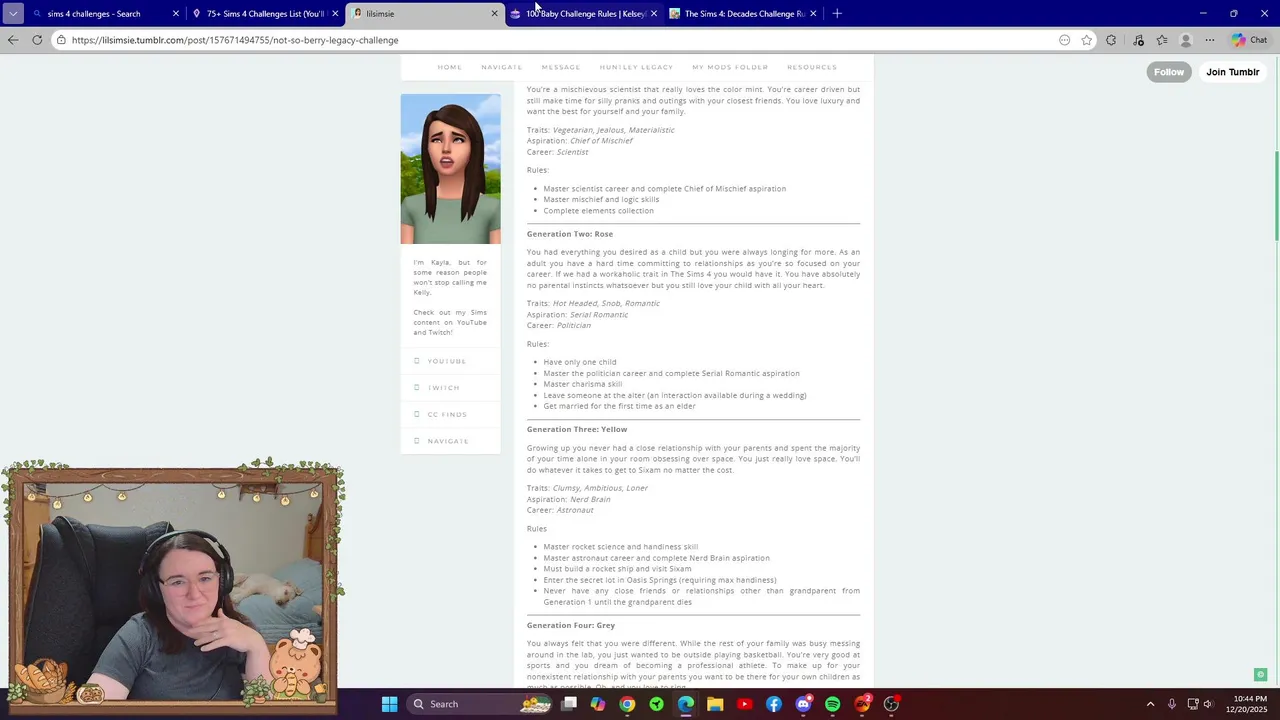Open the CC FINDS sidebar link
1280x720 pixels.
447,414
